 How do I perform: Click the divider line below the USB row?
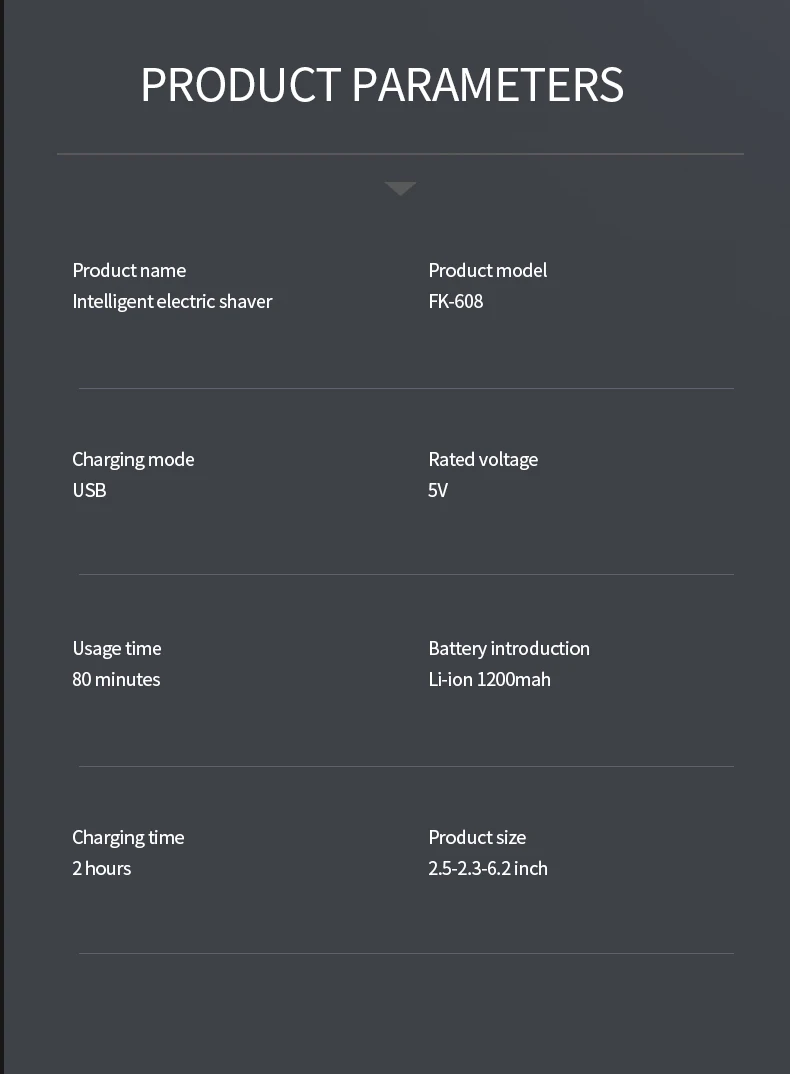[x=406, y=574]
